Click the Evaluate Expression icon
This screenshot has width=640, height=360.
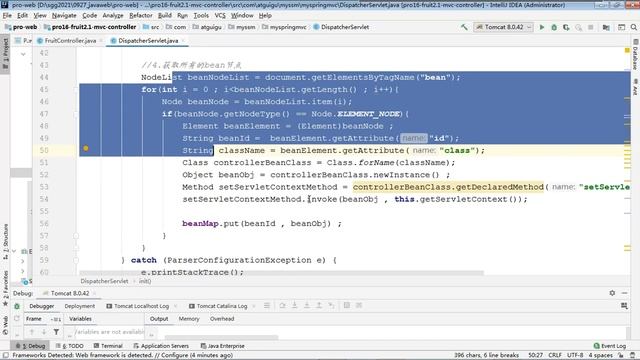coord(347,305)
